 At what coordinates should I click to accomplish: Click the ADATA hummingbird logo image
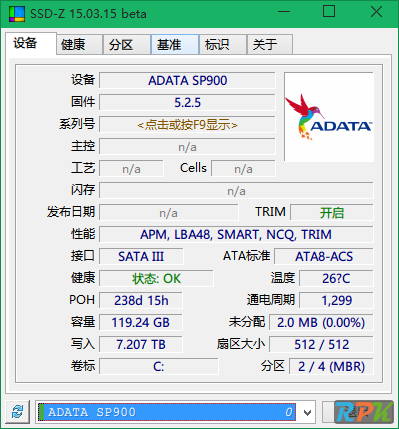tap(329, 117)
